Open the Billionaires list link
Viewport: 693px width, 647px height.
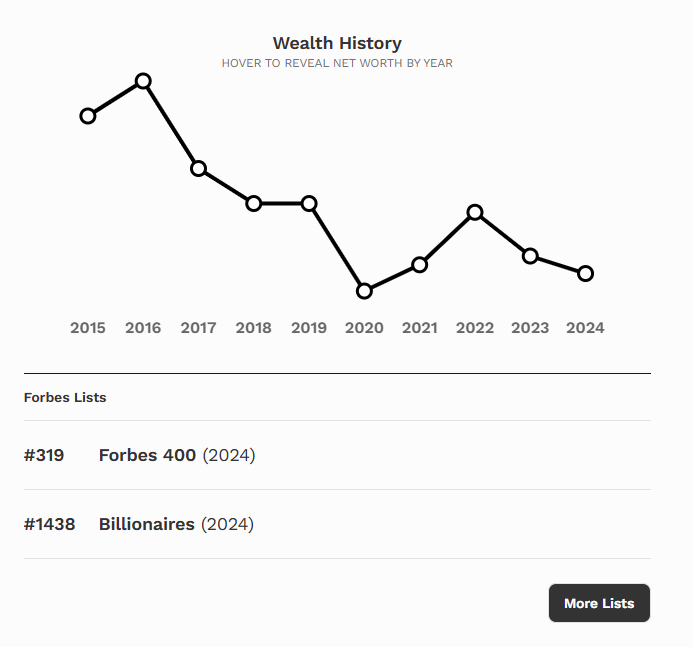click(x=147, y=524)
